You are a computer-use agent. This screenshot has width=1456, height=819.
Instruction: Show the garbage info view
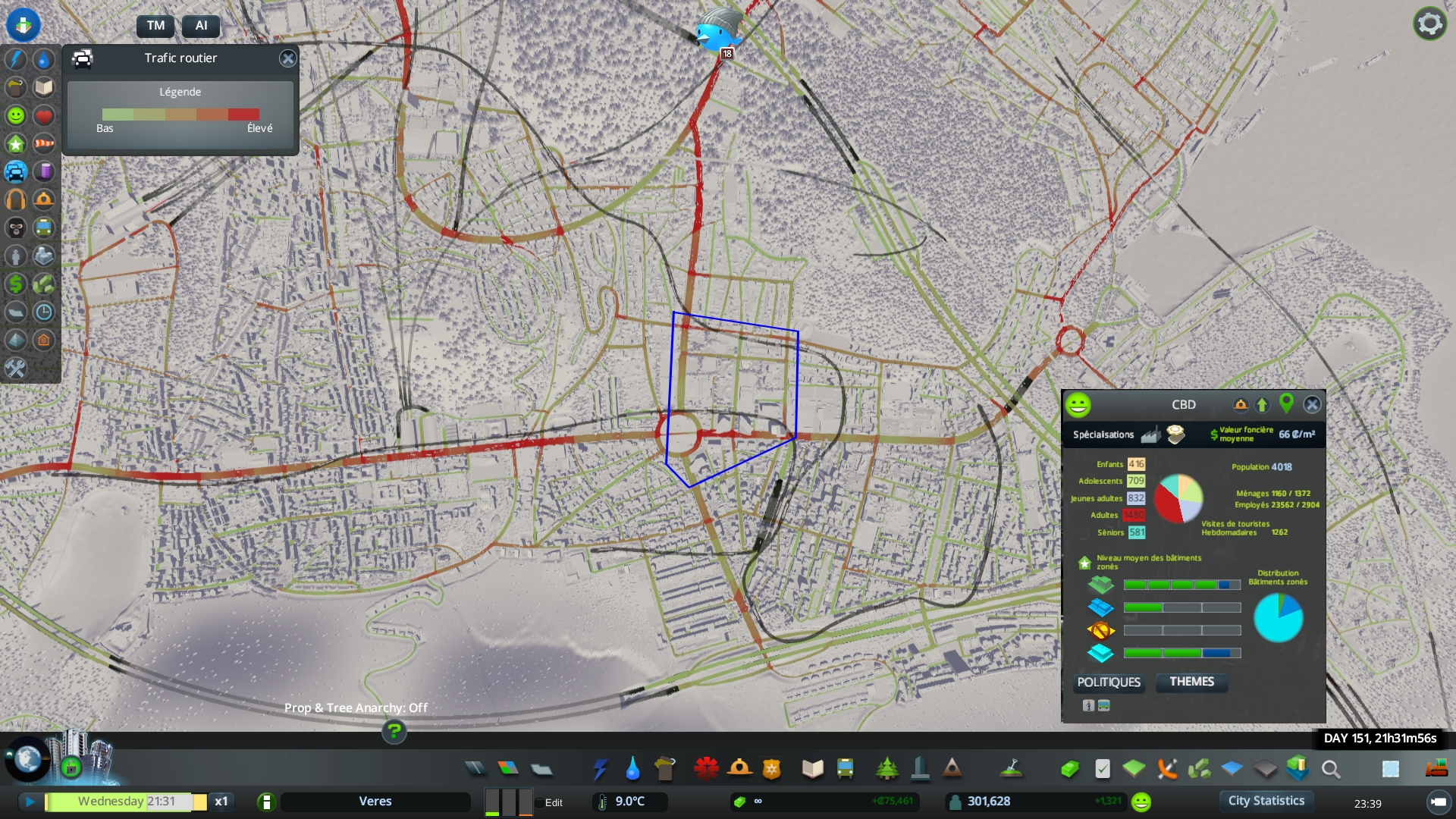point(16,88)
